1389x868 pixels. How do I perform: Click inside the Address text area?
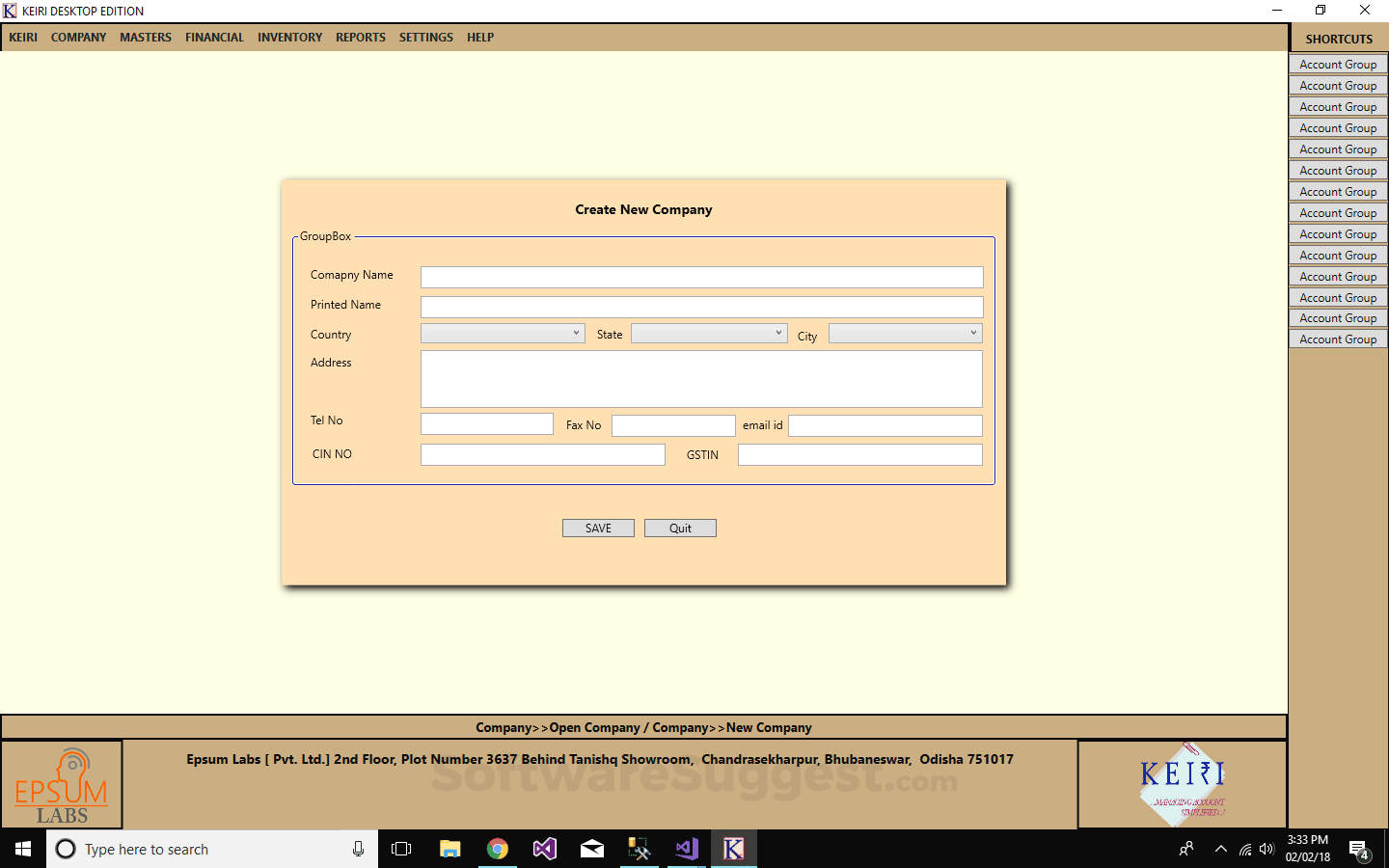point(701,378)
